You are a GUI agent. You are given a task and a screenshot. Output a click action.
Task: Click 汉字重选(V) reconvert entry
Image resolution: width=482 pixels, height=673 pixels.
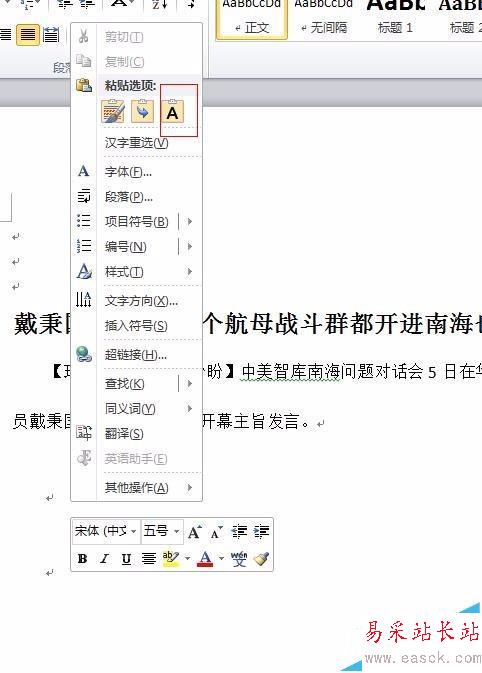tap(136, 143)
